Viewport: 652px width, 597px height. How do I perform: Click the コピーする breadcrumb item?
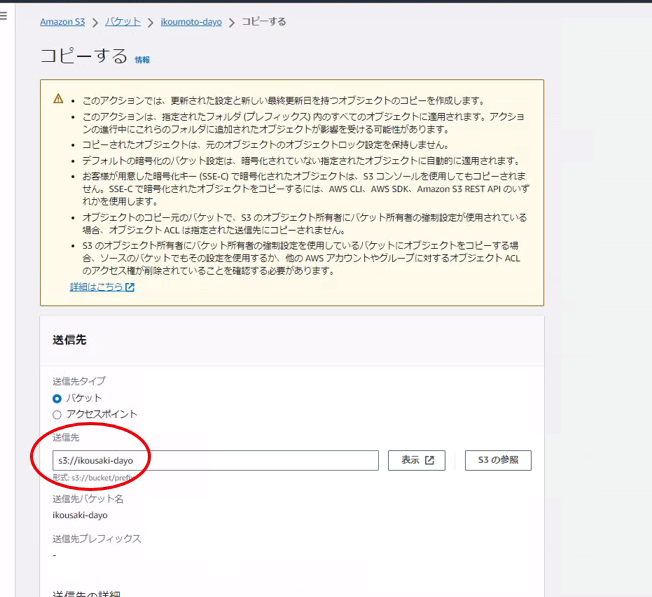tap(263, 21)
